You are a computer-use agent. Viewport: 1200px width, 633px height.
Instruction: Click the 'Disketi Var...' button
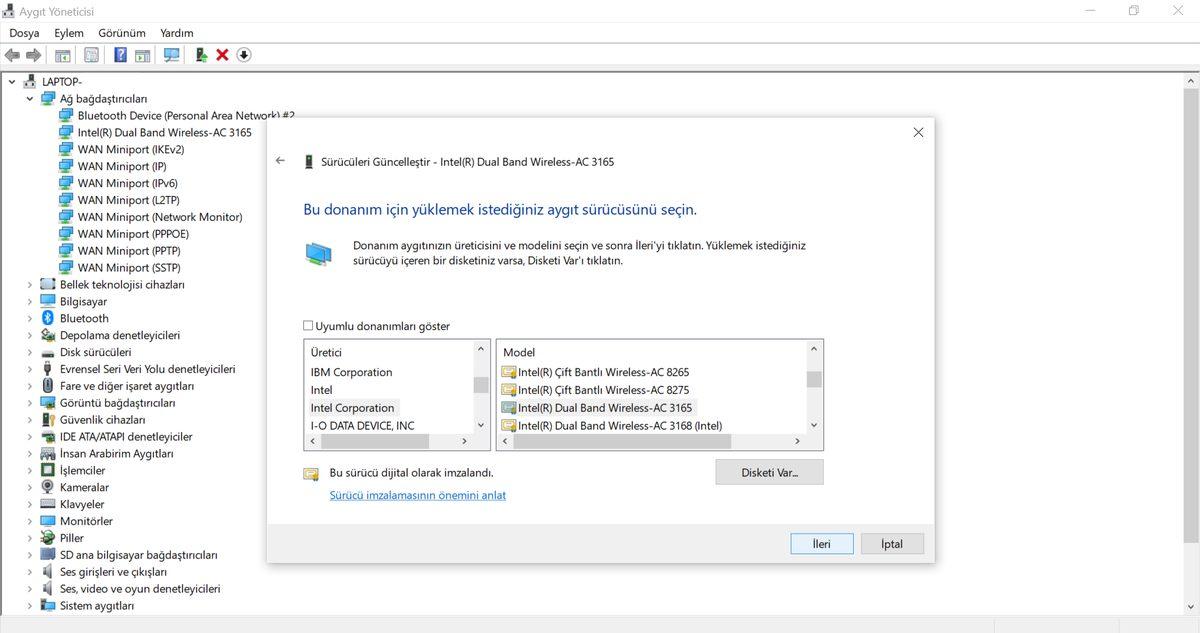pyautogui.click(x=769, y=472)
